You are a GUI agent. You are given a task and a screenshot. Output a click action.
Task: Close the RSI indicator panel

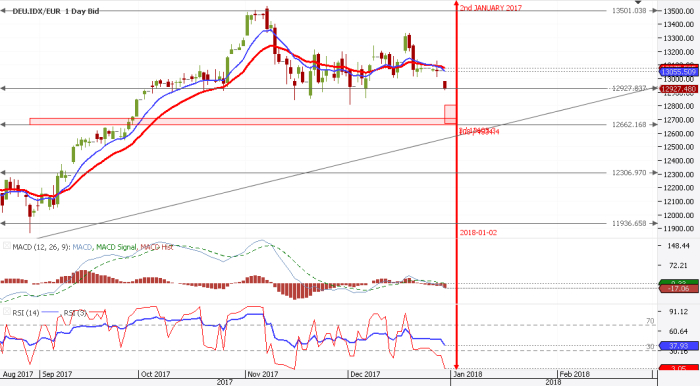pos(7,311)
